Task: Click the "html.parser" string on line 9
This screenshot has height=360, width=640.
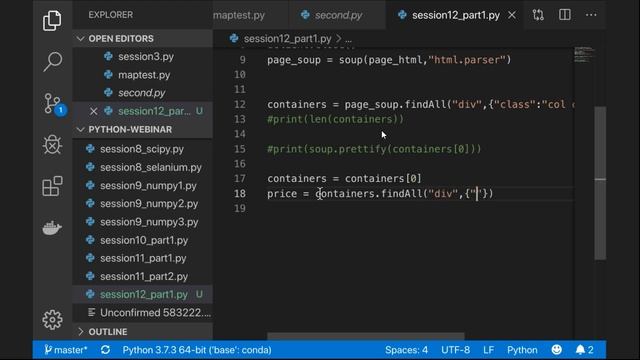Action: click(467, 60)
